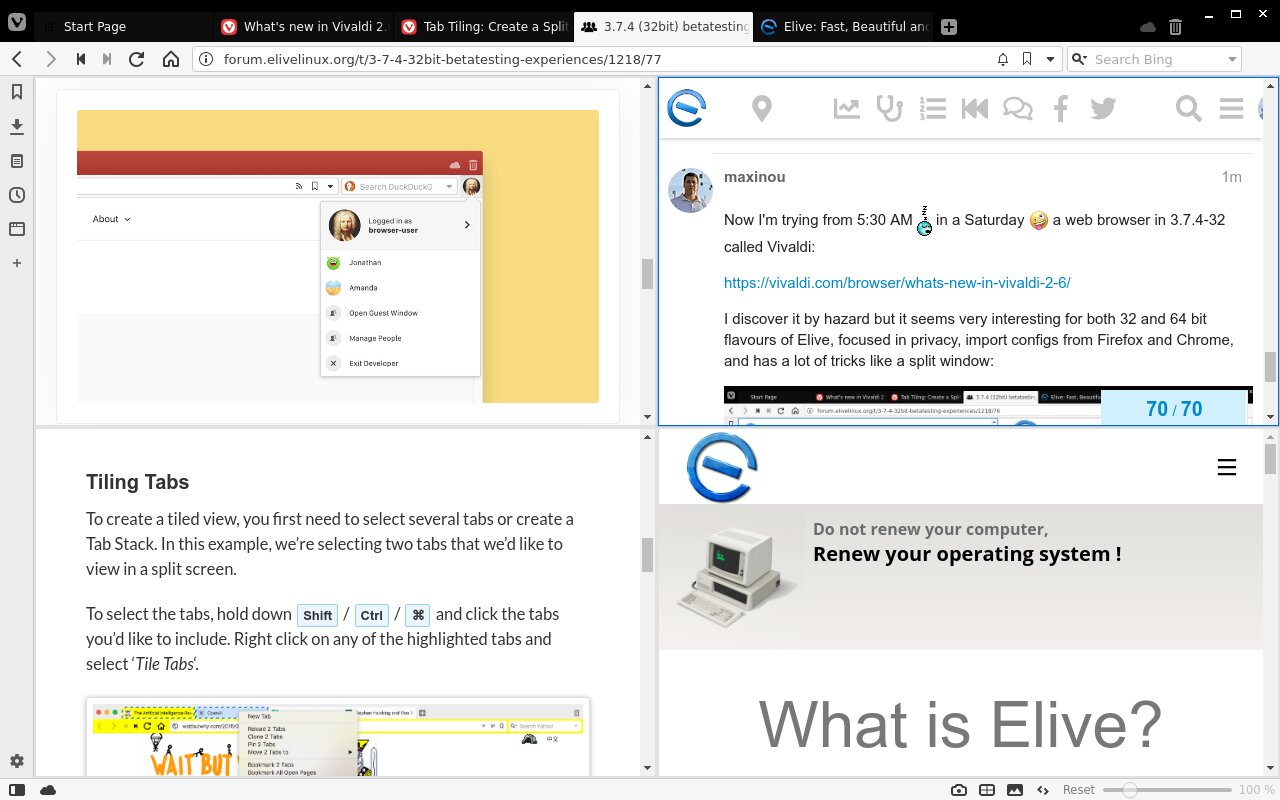Reset the page zoom level
1280x800 pixels.
(x=1078, y=789)
